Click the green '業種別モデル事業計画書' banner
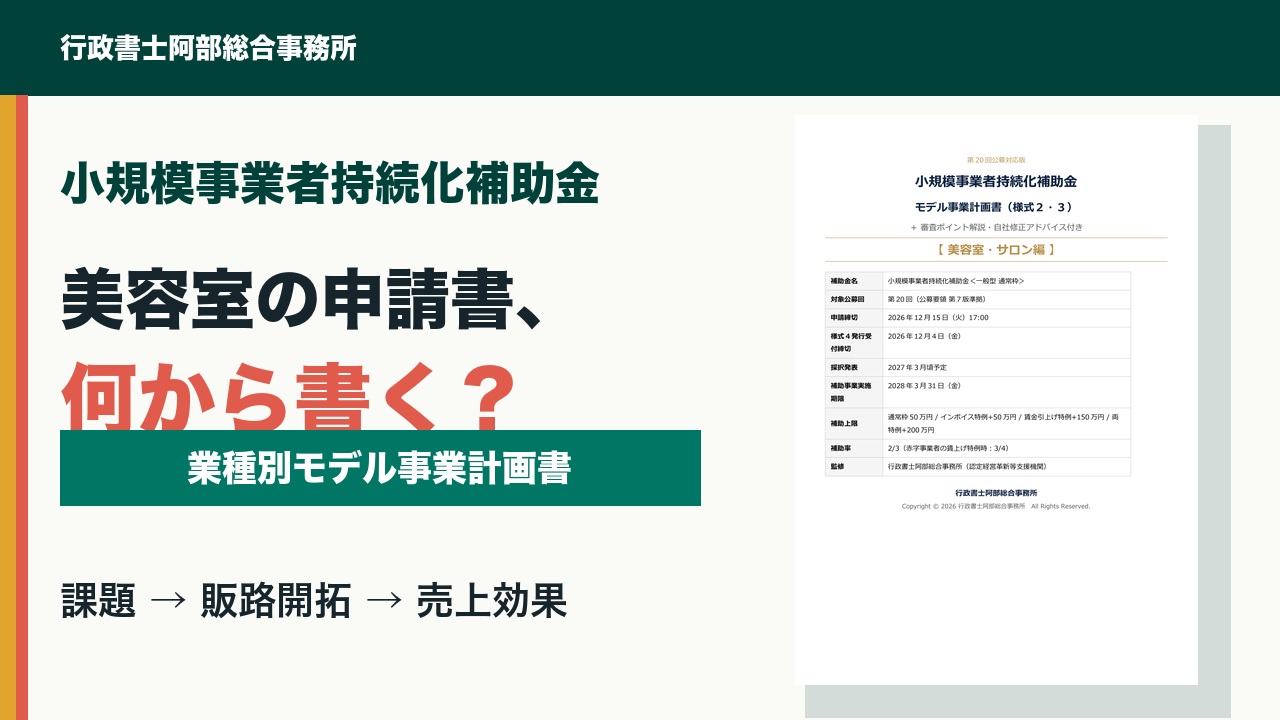The image size is (1280, 720). click(380, 468)
